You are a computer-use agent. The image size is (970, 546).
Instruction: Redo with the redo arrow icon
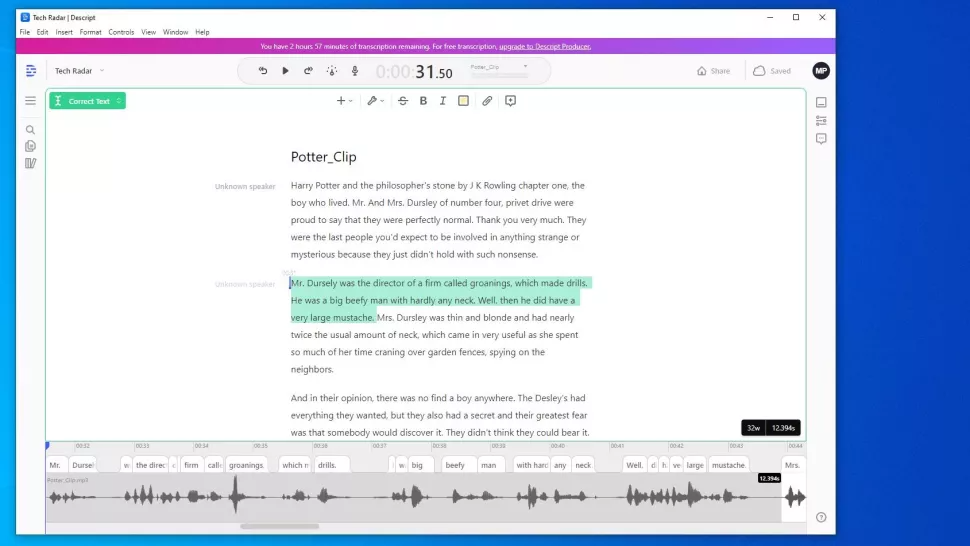(308, 70)
